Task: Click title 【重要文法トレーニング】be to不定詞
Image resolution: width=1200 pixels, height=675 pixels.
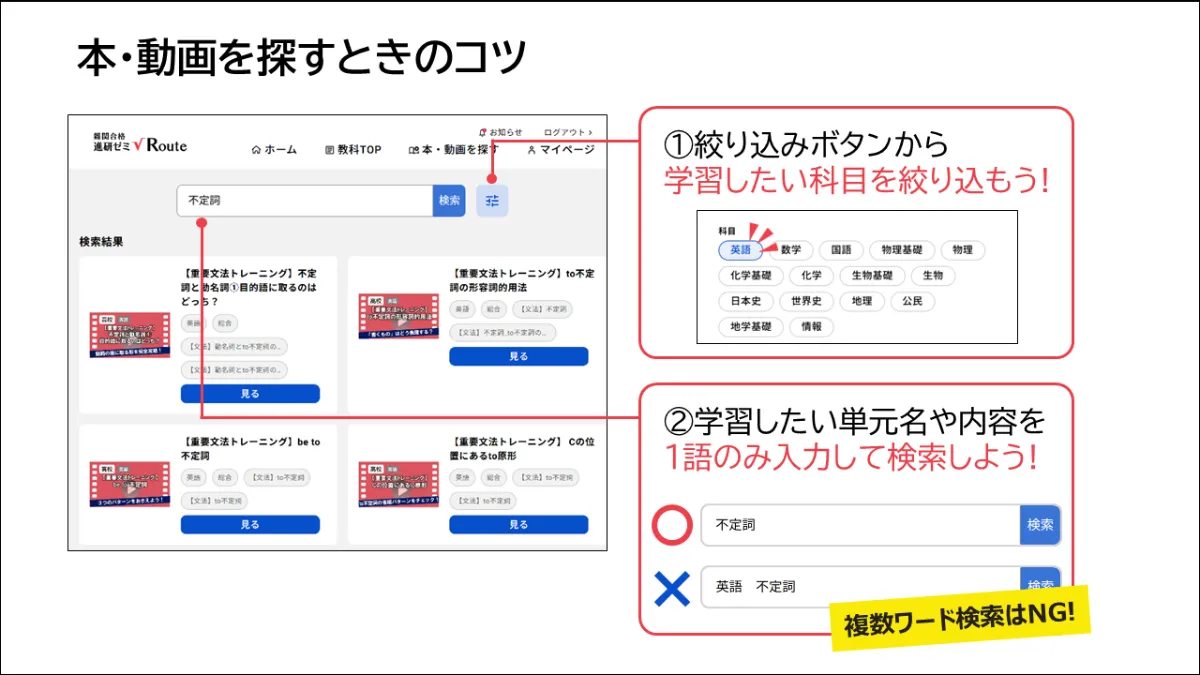Action: 251,448
